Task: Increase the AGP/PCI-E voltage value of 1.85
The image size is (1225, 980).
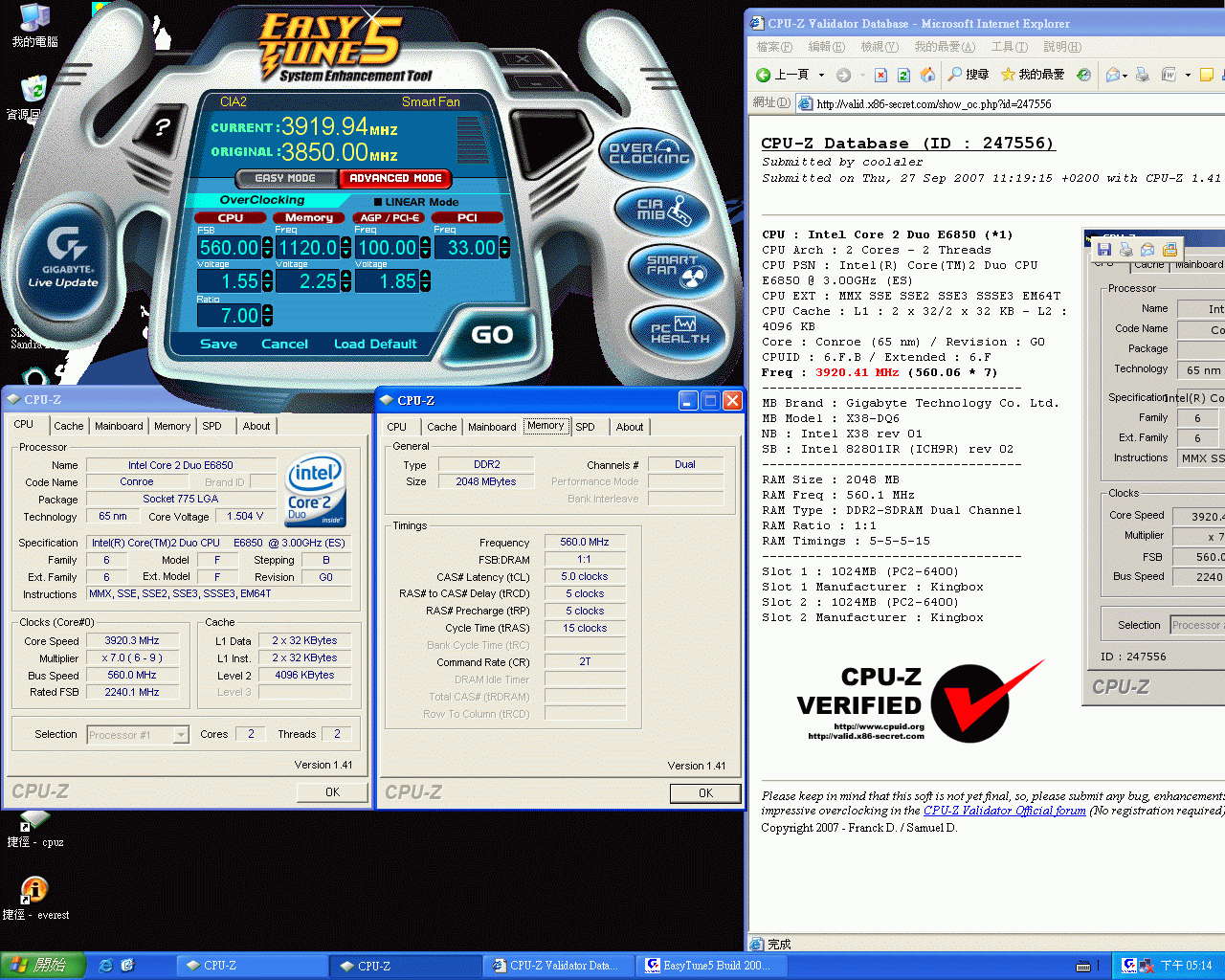Action: (x=425, y=276)
